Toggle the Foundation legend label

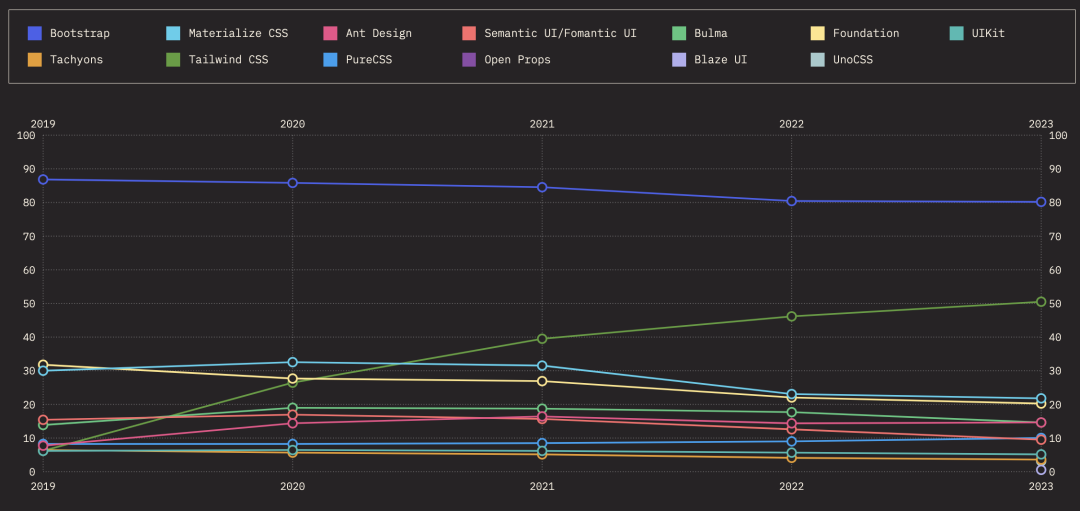click(x=865, y=33)
